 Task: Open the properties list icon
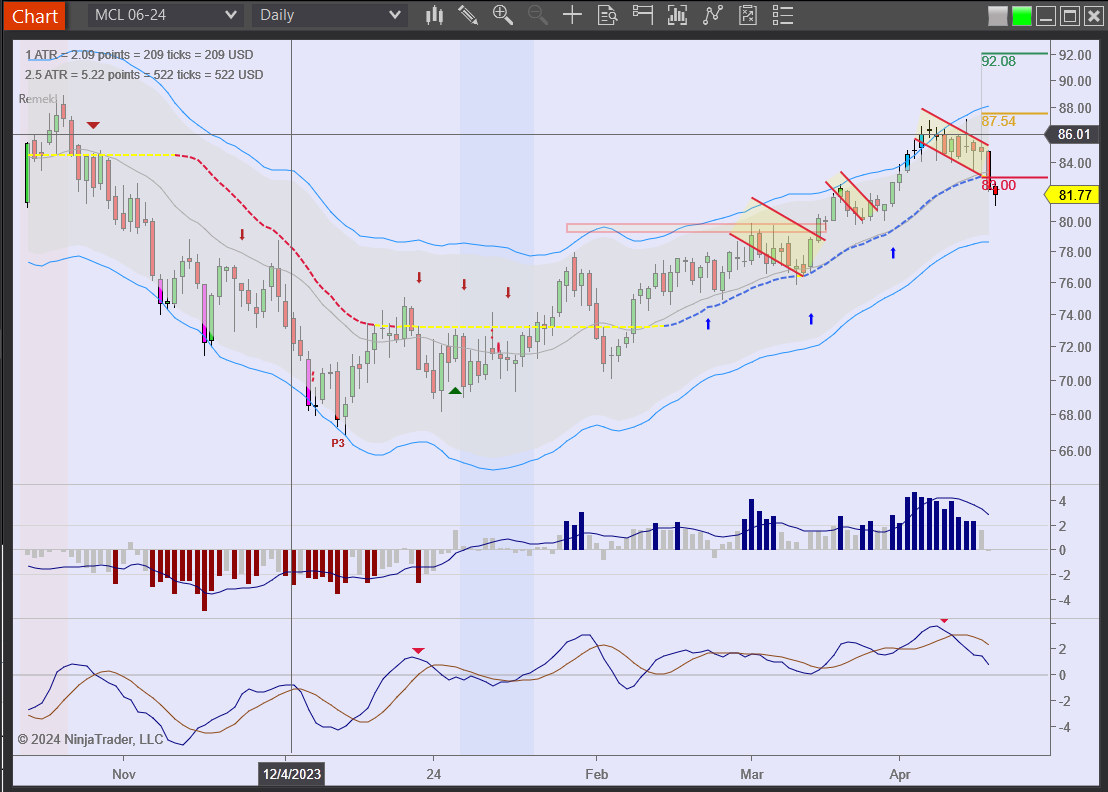782,15
